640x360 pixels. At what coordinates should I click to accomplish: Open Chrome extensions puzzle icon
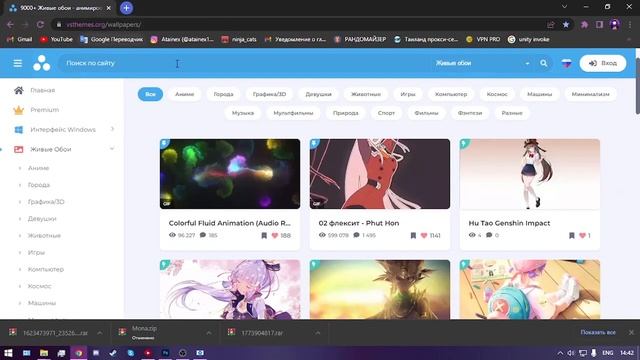584,24
